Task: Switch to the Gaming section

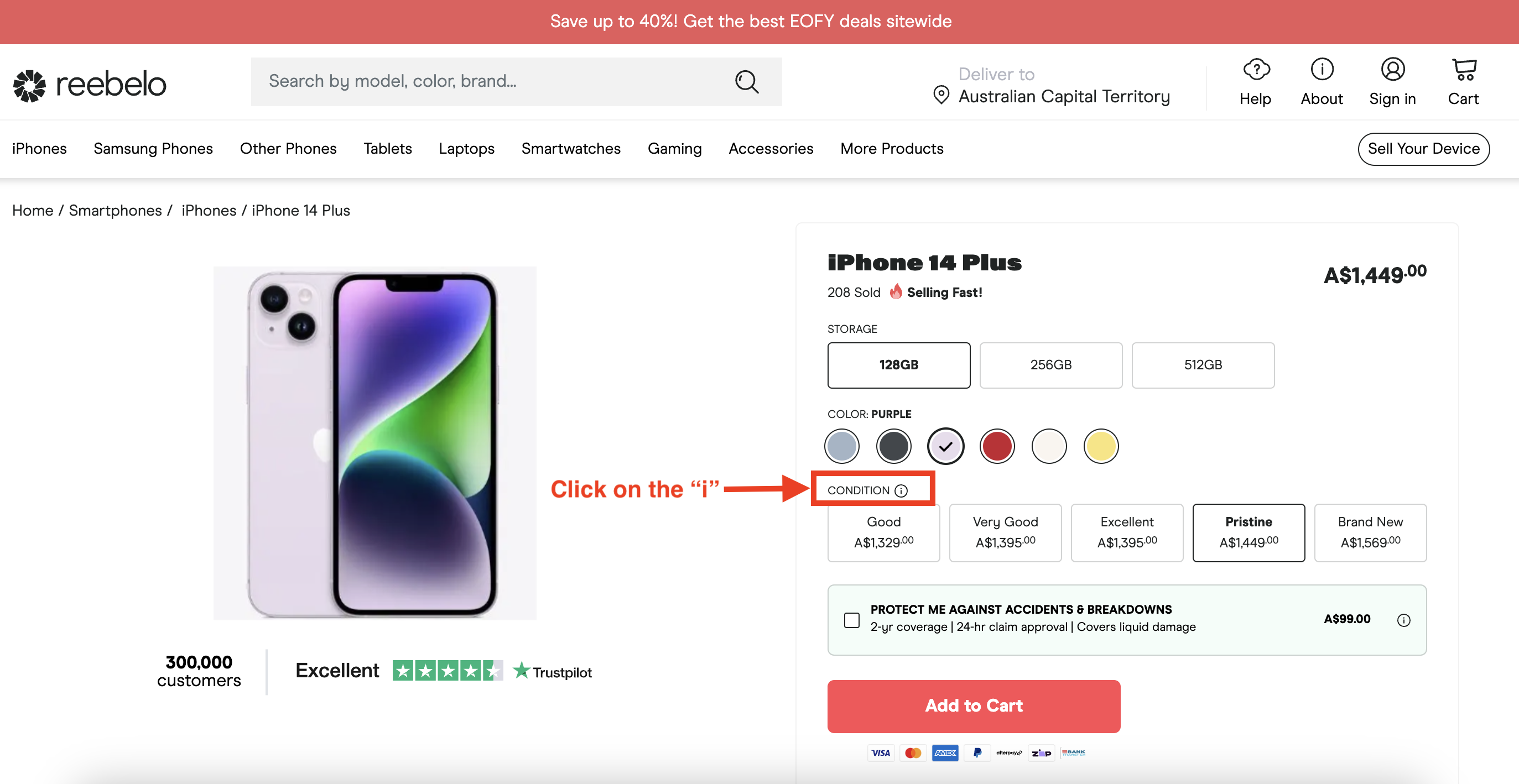Action: pyautogui.click(x=674, y=149)
